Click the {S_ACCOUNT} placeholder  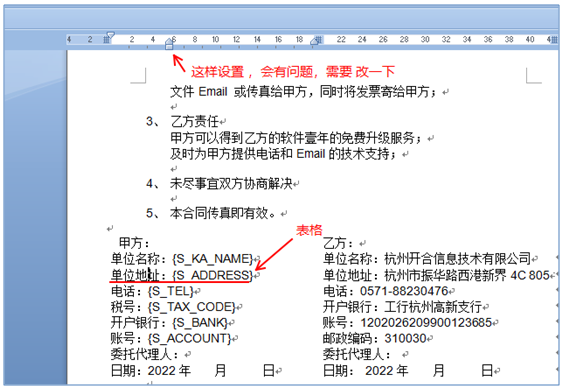click(189, 338)
